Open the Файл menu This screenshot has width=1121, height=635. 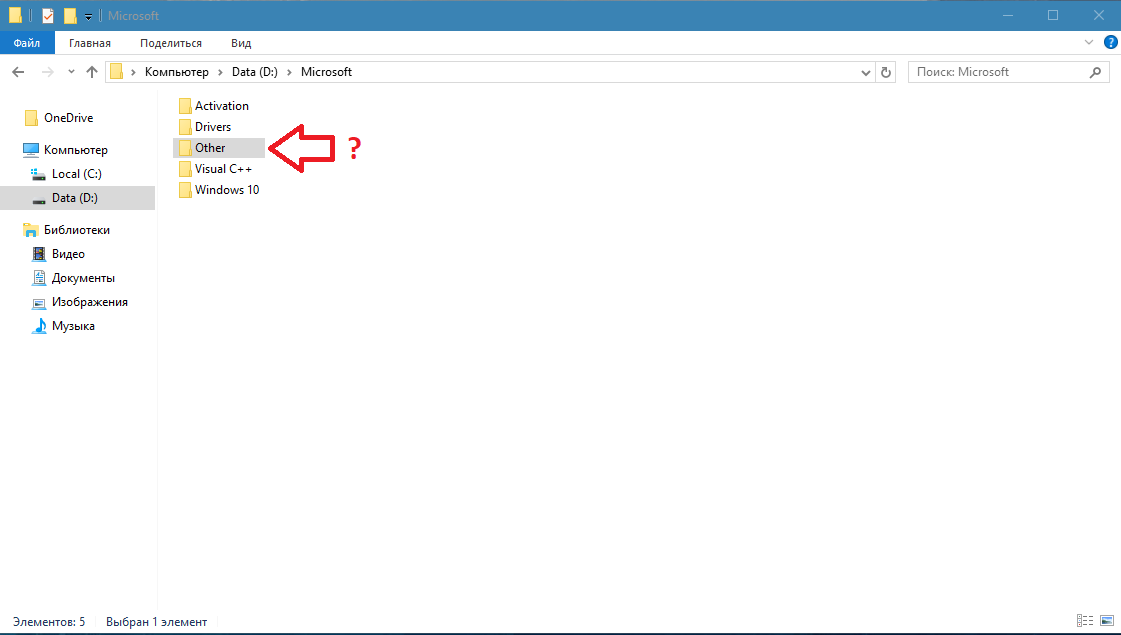(x=26, y=43)
